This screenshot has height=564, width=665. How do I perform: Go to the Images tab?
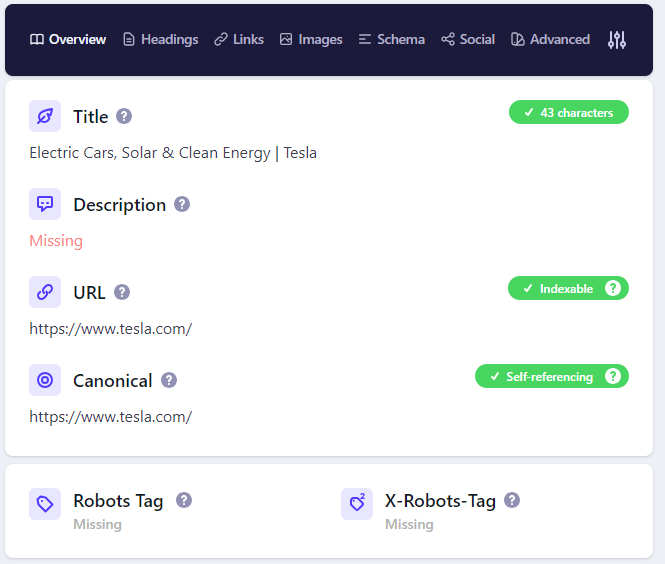coord(311,40)
